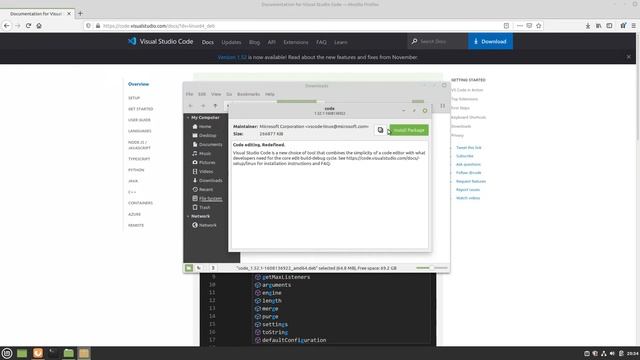
Task: Bookmark this page with the star icon
Action: (539, 26)
